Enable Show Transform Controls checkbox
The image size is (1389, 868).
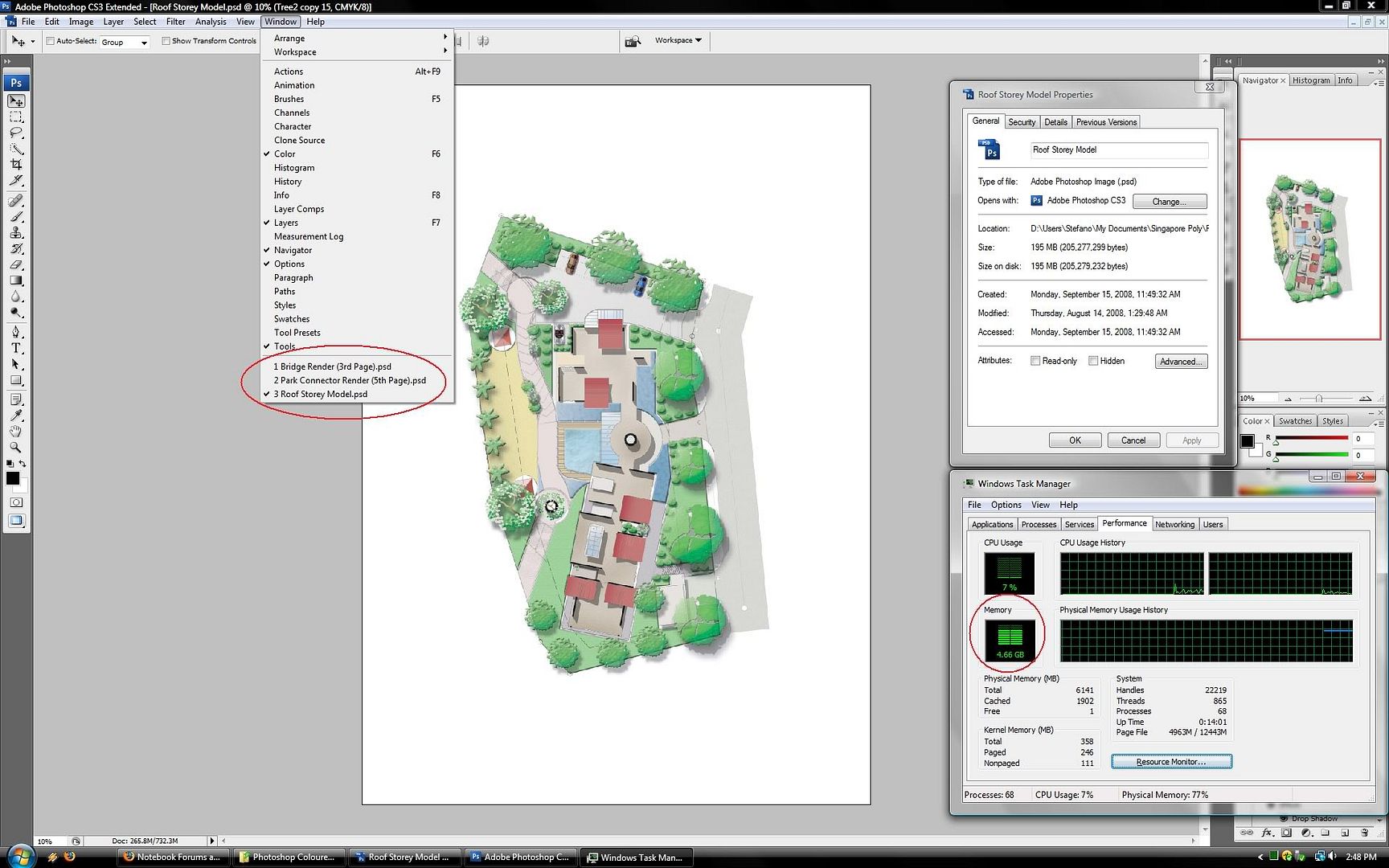coord(166,41)
